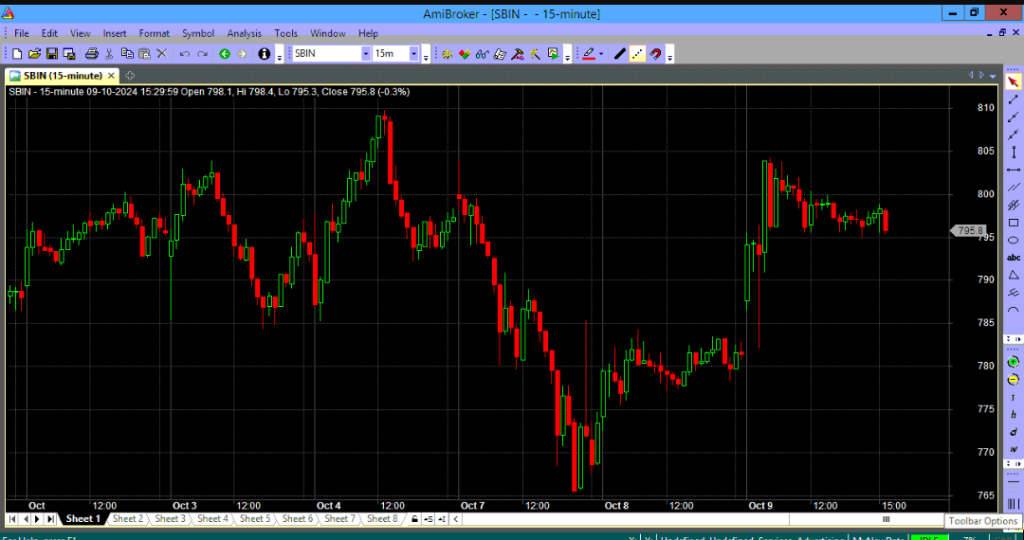Open the Insert menu
The height and width of the screenshot is (540, 1024).
[114, 33]
